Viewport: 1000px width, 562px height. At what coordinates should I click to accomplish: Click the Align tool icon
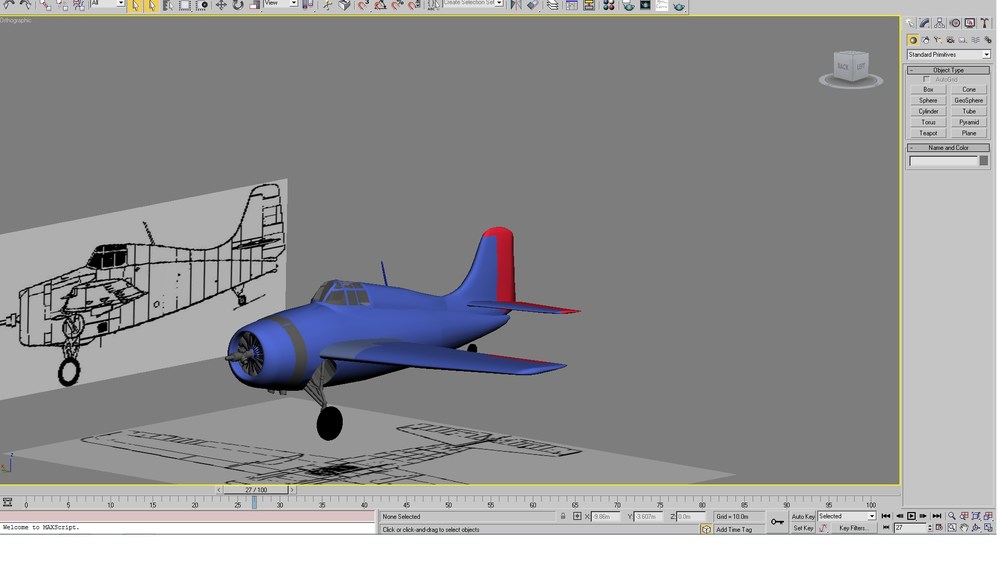click(533, 5)
